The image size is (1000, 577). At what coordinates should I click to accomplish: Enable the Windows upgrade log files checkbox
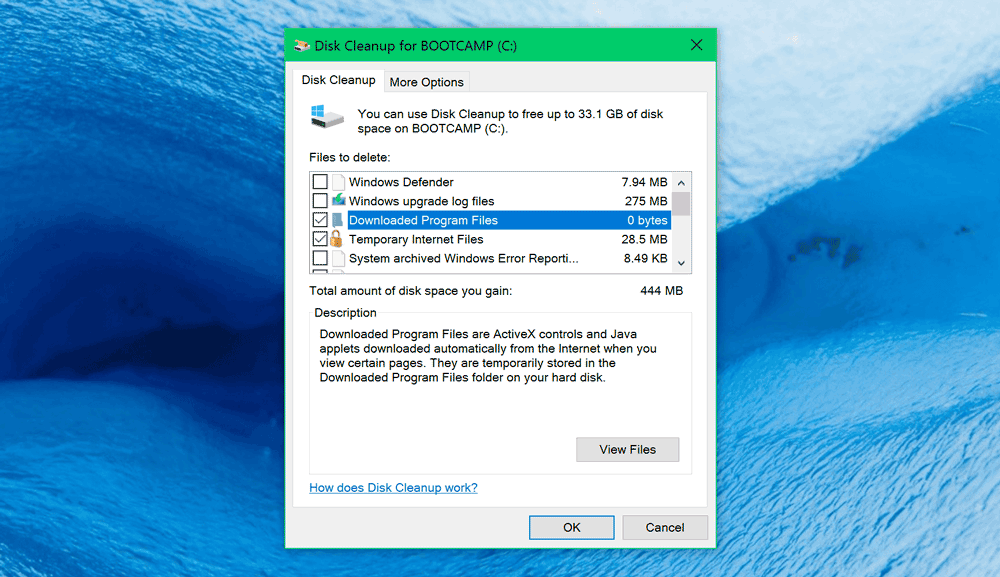click(x=320, y=201)
